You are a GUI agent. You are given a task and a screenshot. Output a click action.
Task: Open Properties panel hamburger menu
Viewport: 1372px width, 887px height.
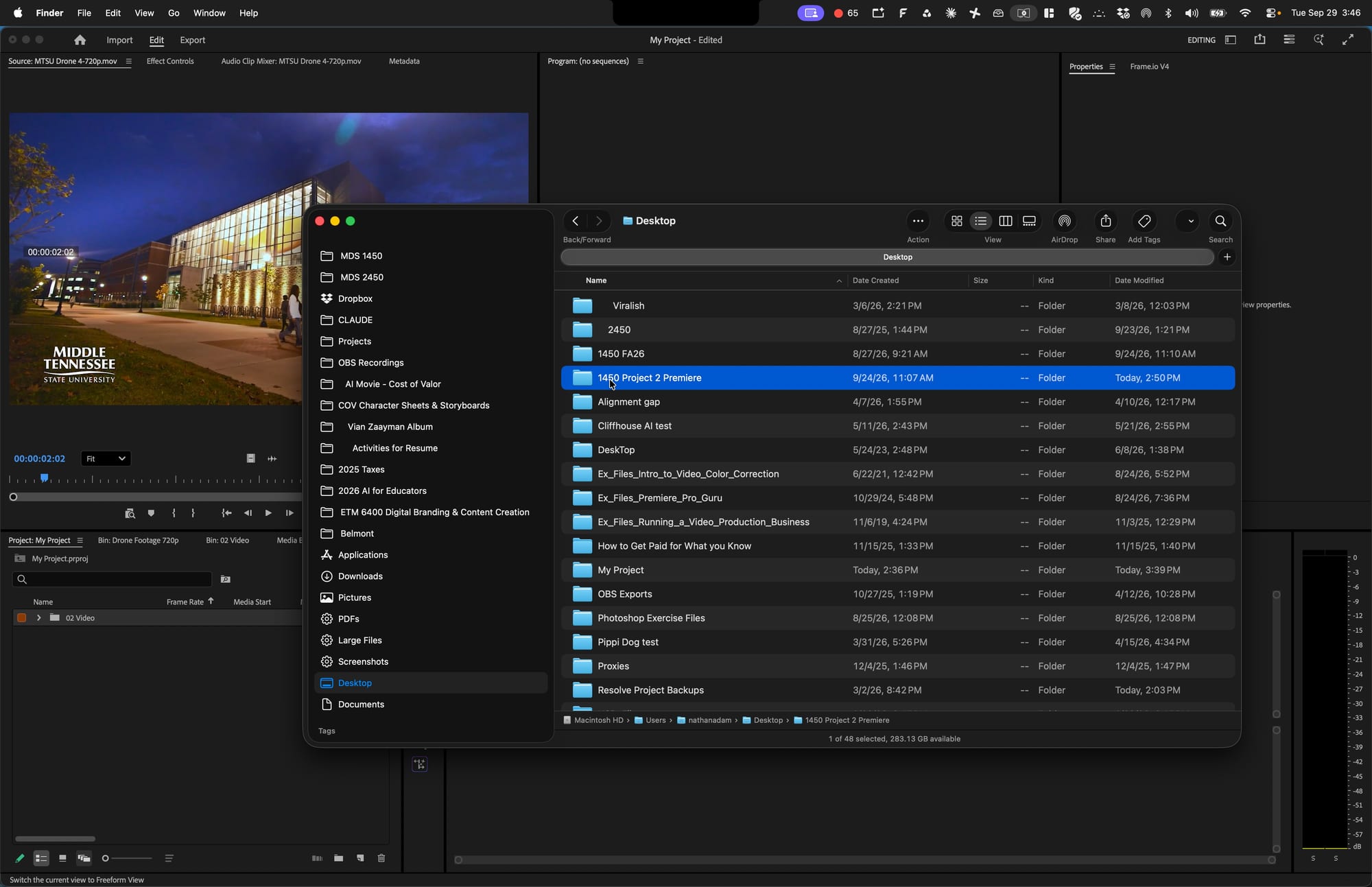(x=1112, y=67)
